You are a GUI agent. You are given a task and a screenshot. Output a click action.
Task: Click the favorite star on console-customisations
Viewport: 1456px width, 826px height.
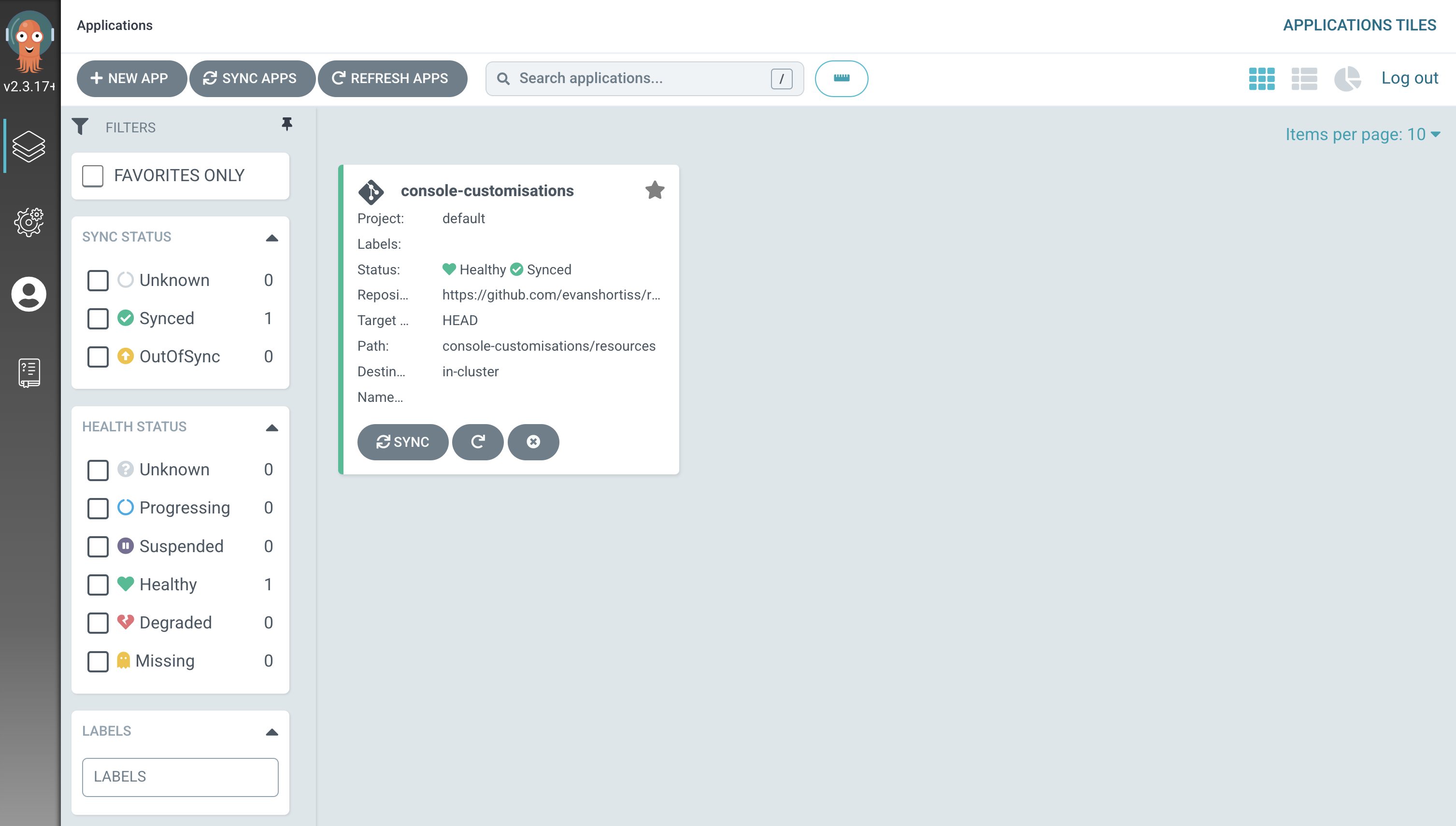click(x=655, y=190)
